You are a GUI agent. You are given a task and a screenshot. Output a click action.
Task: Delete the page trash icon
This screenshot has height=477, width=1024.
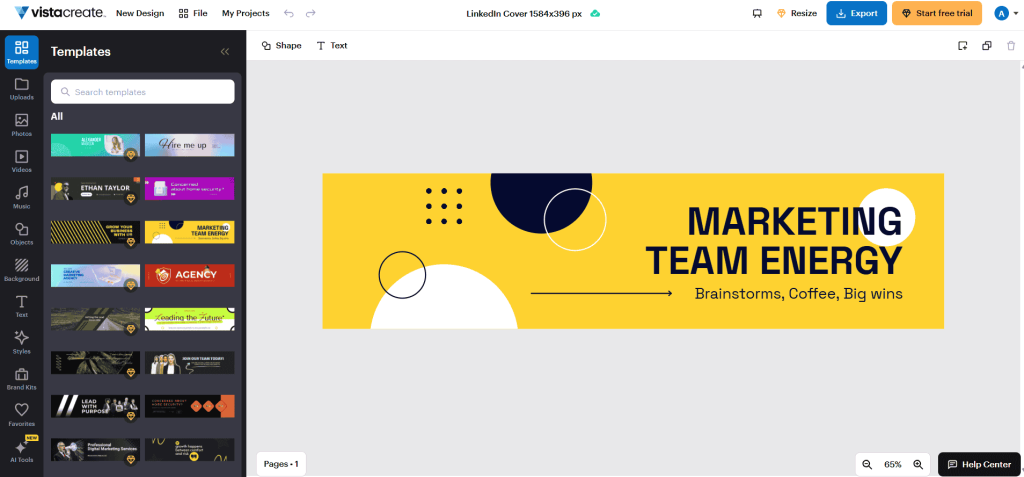1011,46
